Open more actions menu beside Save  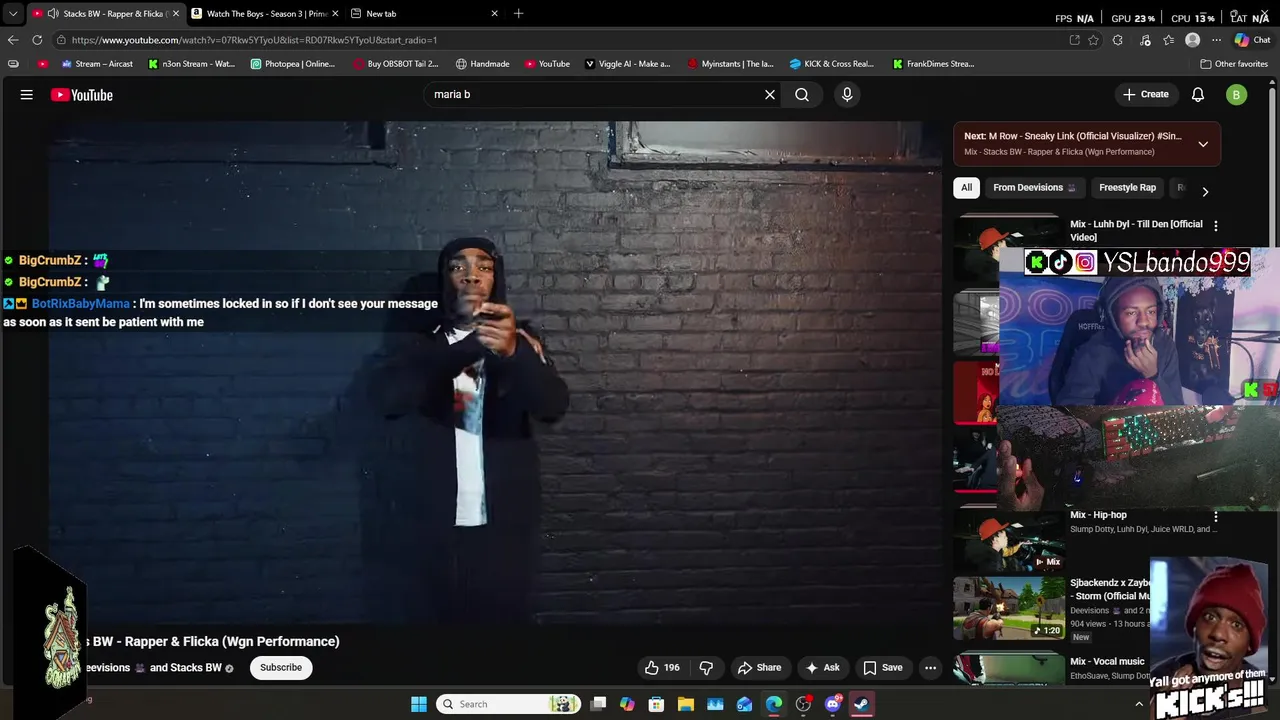click(x=930, y=668)
